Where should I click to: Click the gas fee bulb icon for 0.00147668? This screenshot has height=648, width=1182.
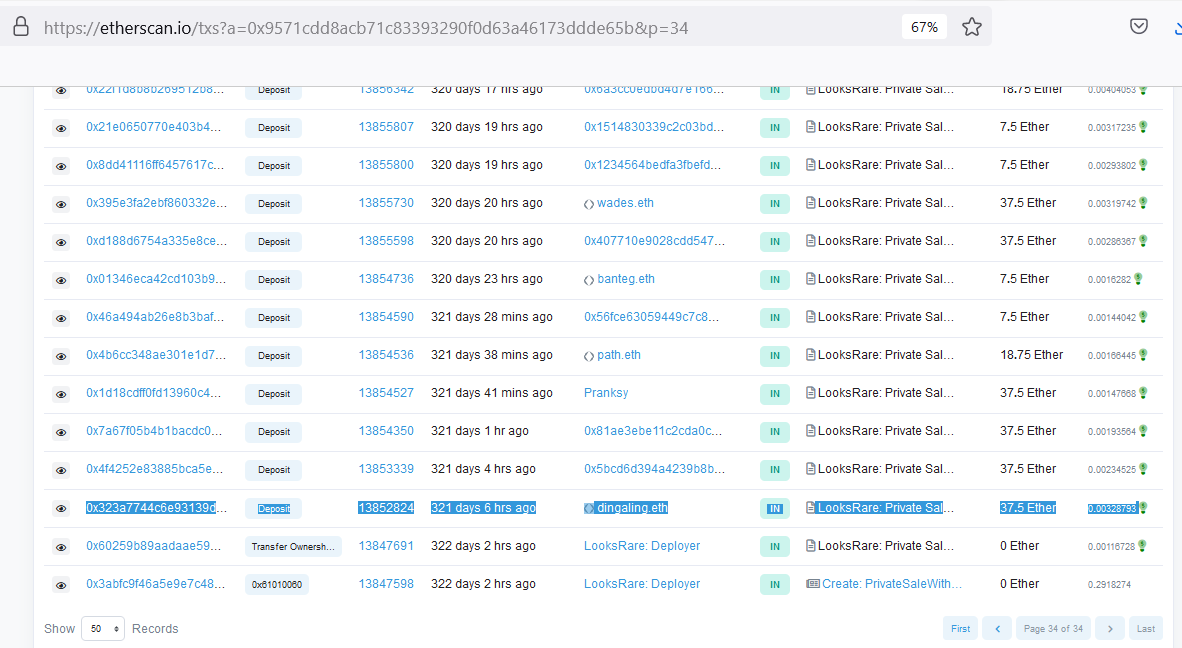coord(1144,393)
